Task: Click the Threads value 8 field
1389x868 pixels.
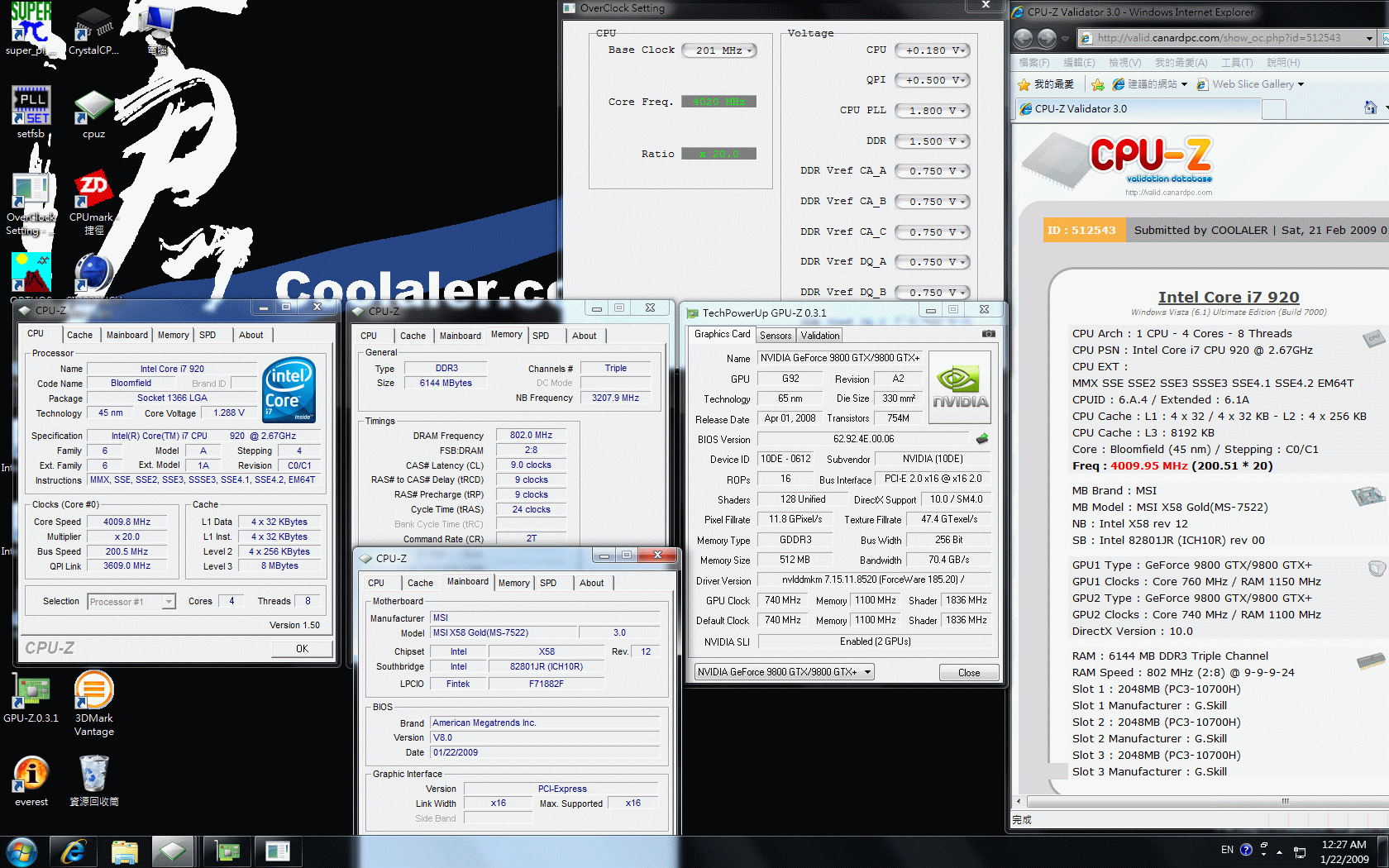Action: click(x=308, y=601)
